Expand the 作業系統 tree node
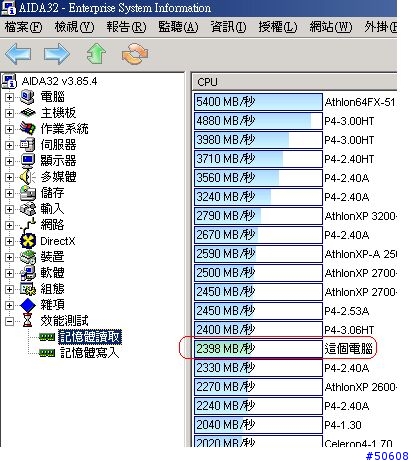Viewport: 411px width, 464px height. click(x=9, y=129)
